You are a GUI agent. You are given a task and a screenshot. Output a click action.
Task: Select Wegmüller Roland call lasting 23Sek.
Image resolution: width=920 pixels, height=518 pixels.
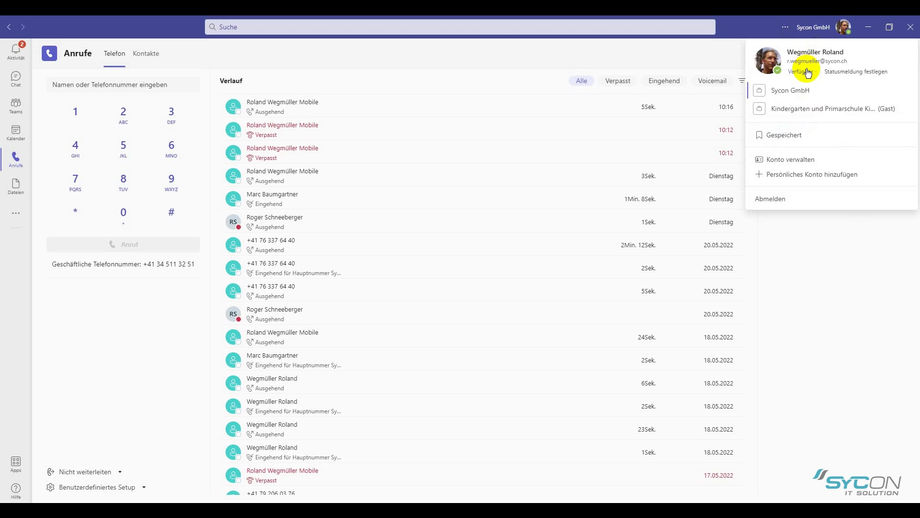479,429
